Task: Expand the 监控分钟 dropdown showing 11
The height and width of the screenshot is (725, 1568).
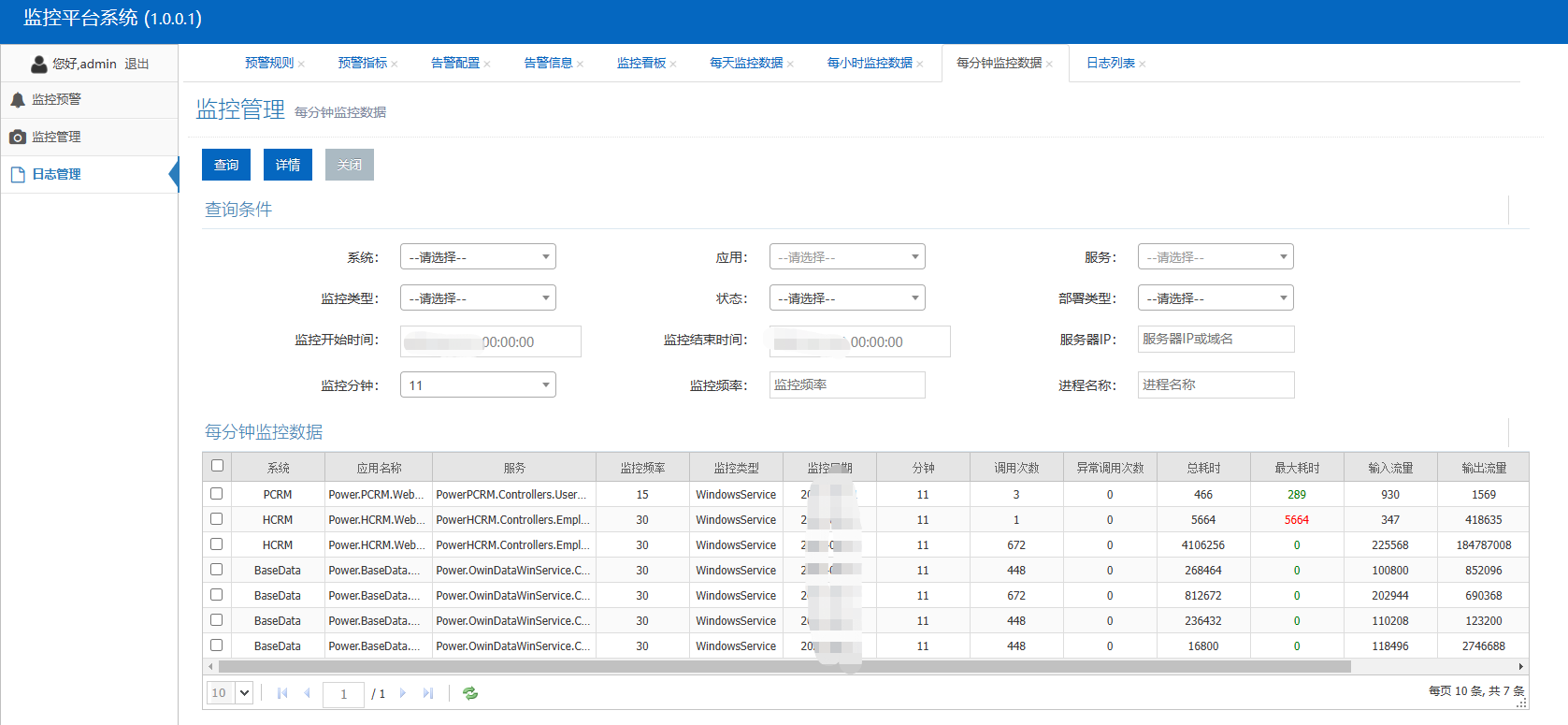Action: [478, 385]
